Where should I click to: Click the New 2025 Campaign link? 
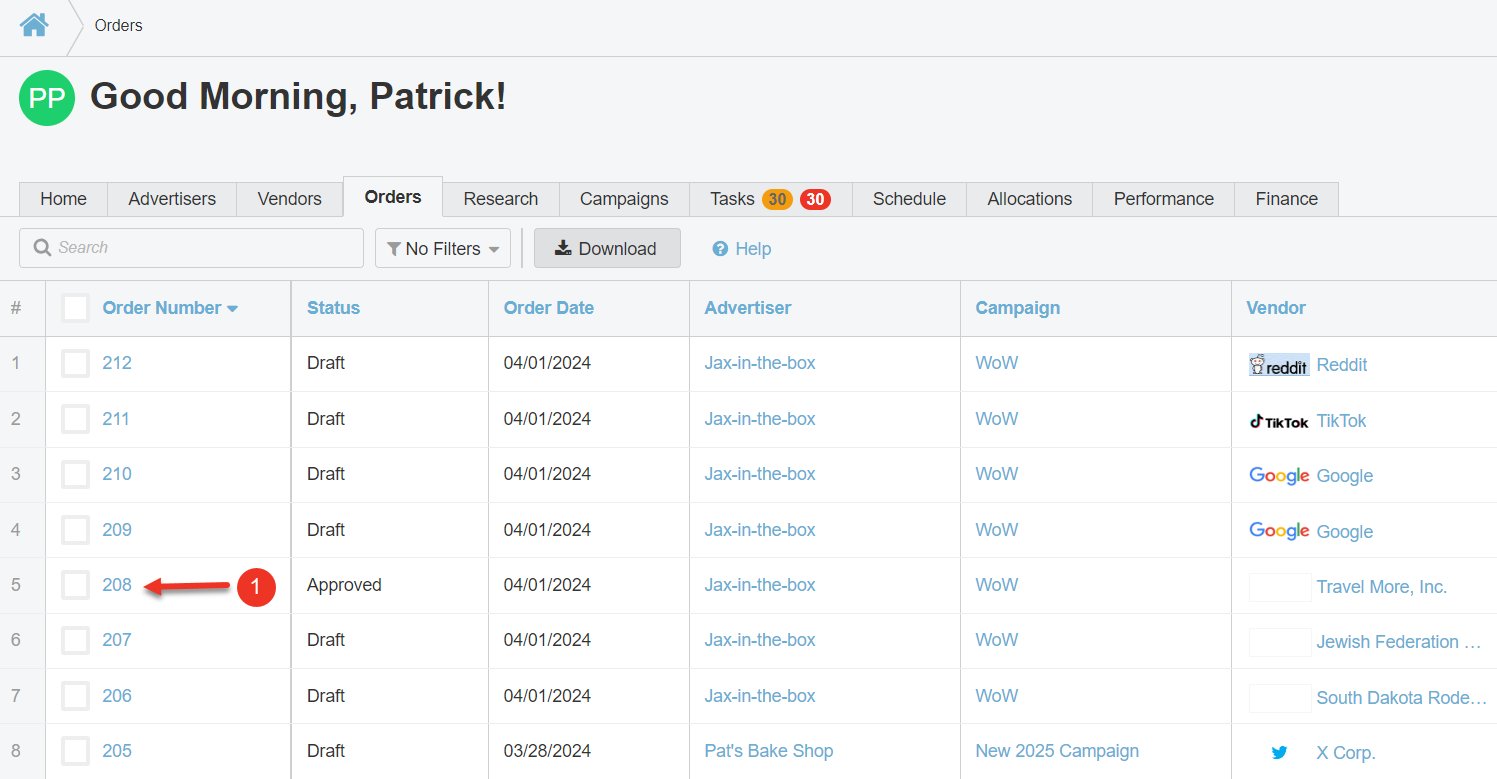1057,750
